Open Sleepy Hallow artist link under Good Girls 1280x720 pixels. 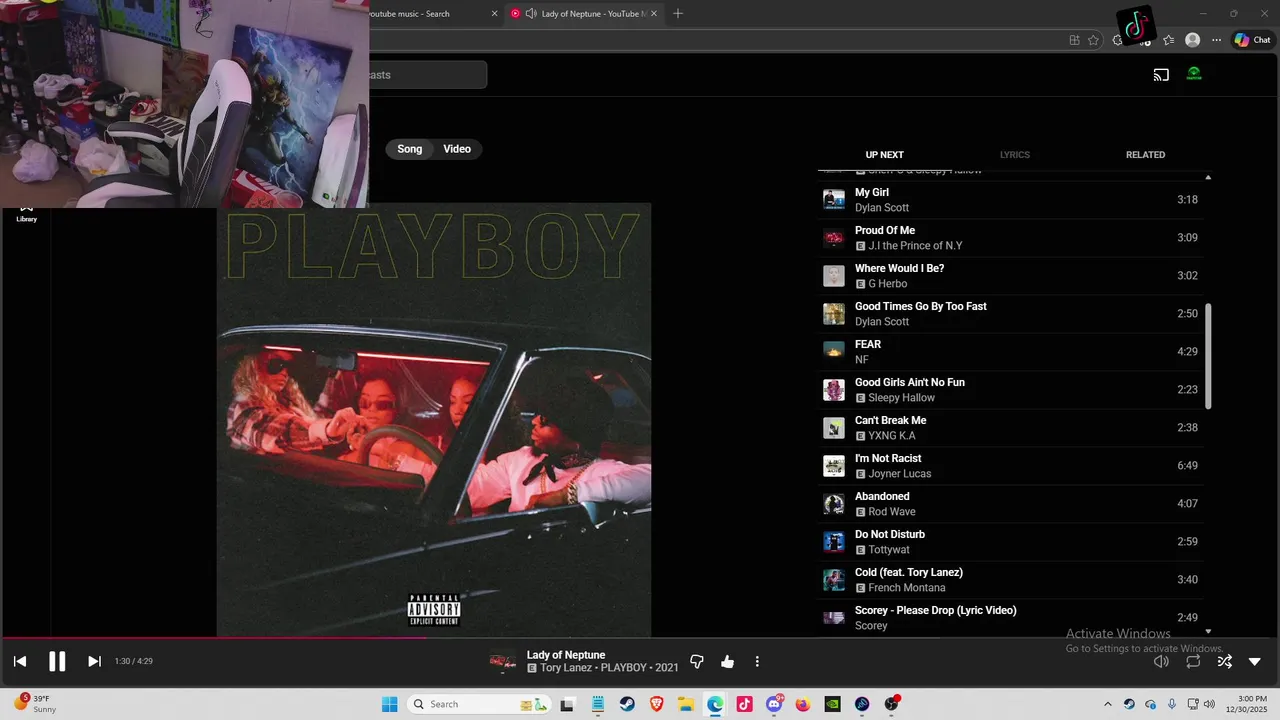point(901,398)
